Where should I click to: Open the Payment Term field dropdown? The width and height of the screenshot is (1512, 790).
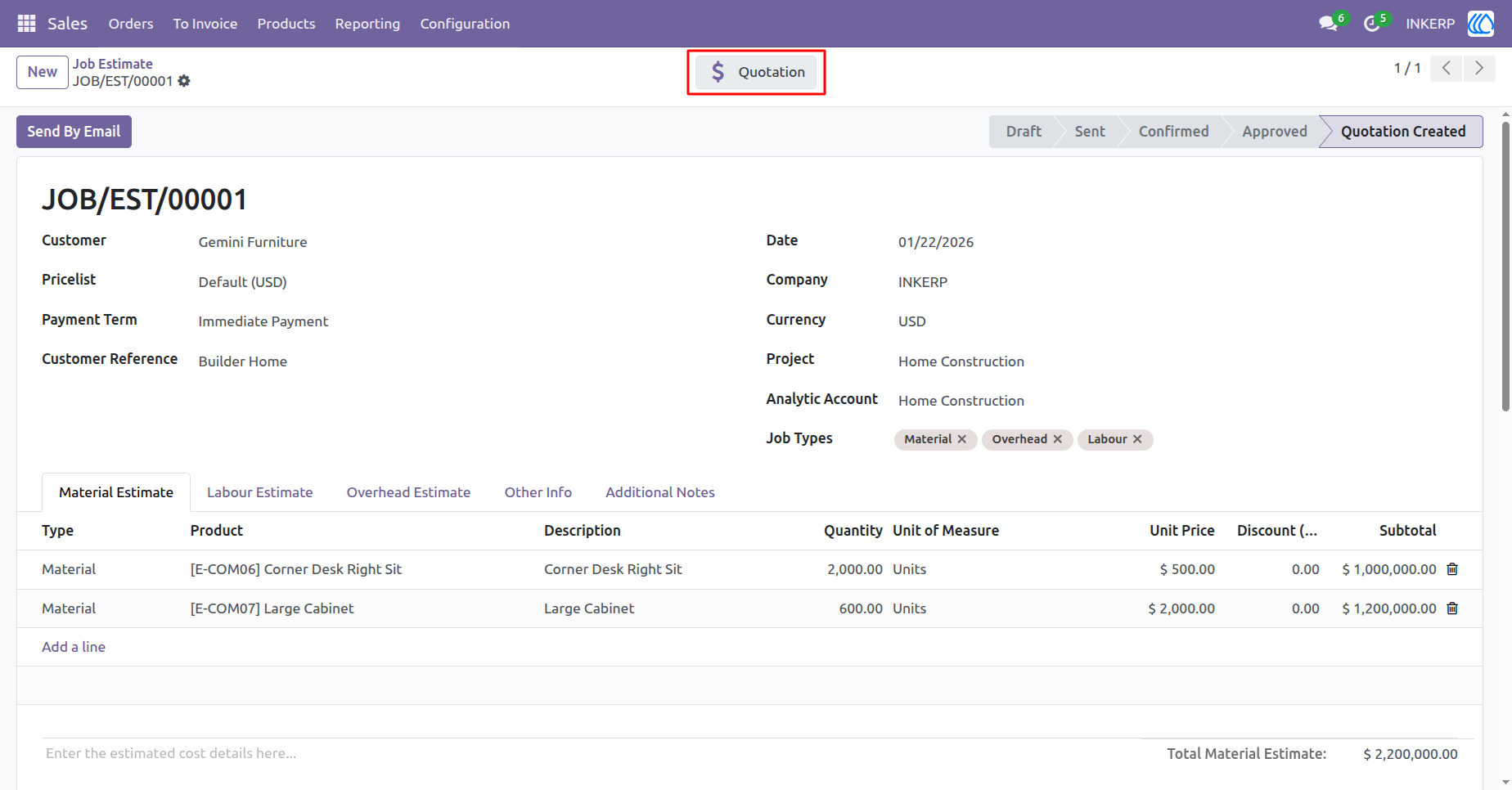tap(263, 321)
